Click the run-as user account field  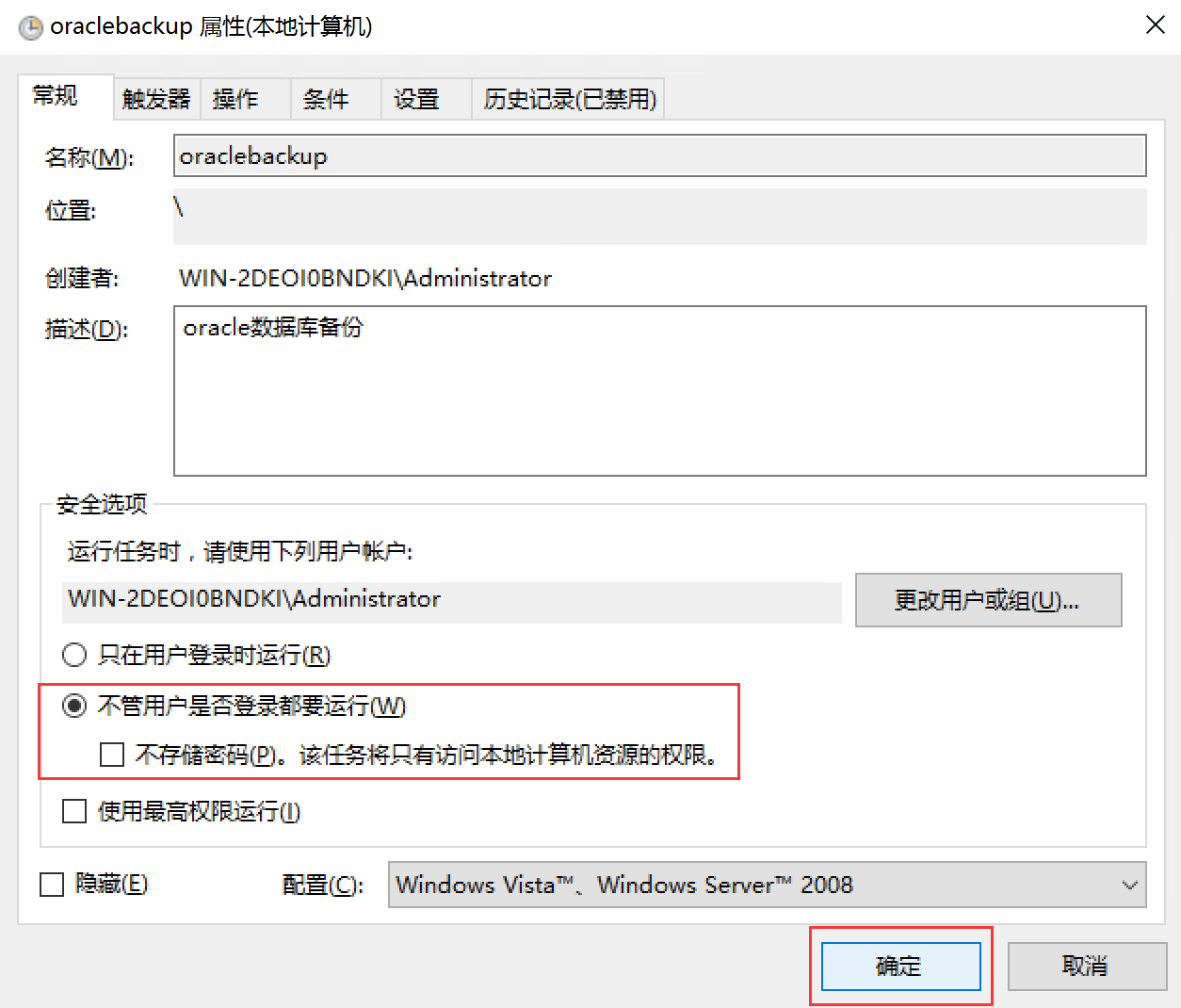click(452, 600)
